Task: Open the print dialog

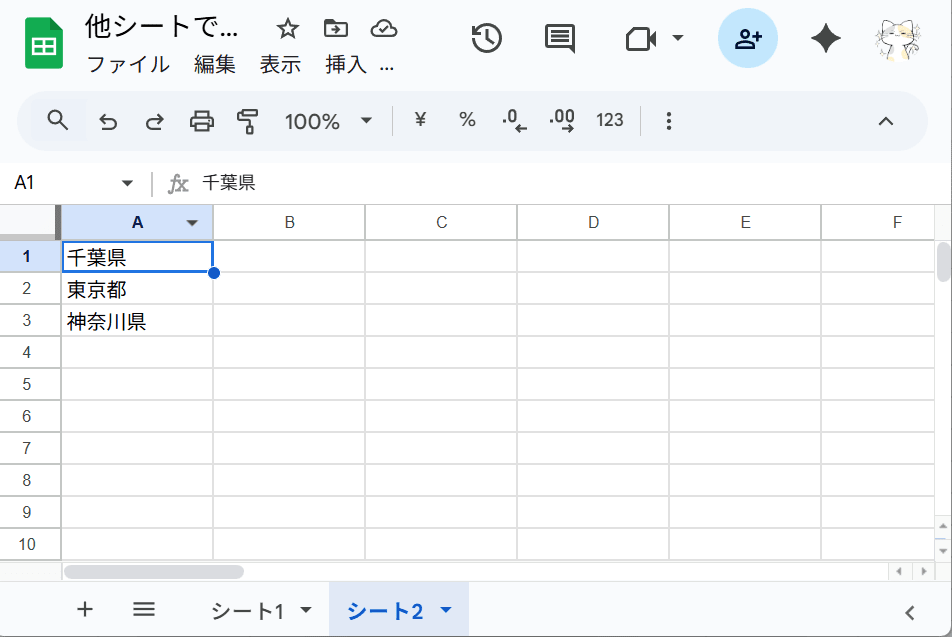Action: click(x=201, y=121)
